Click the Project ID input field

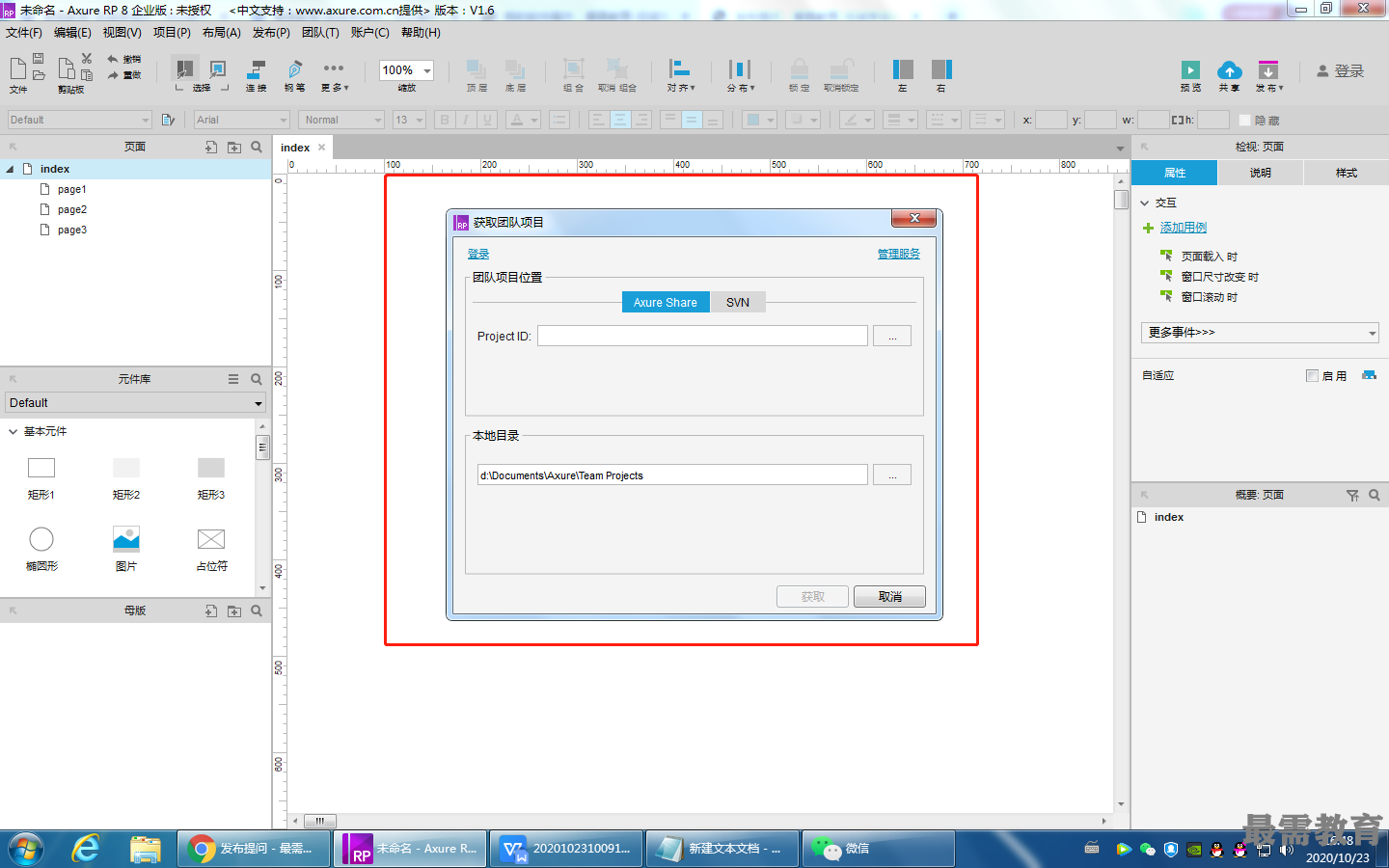click(702, 336)
